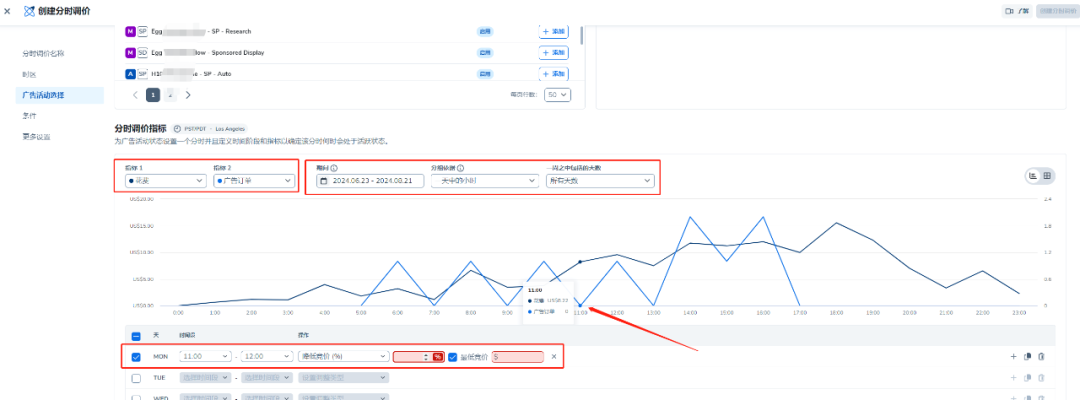Click the stepper arrows in the percentage field

426,357
